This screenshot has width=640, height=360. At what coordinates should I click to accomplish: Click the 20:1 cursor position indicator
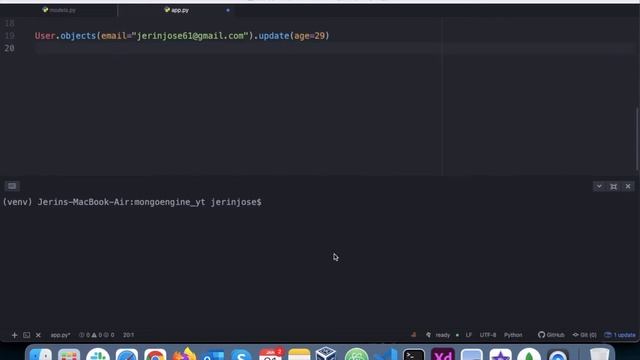click(x=128, y=335)
